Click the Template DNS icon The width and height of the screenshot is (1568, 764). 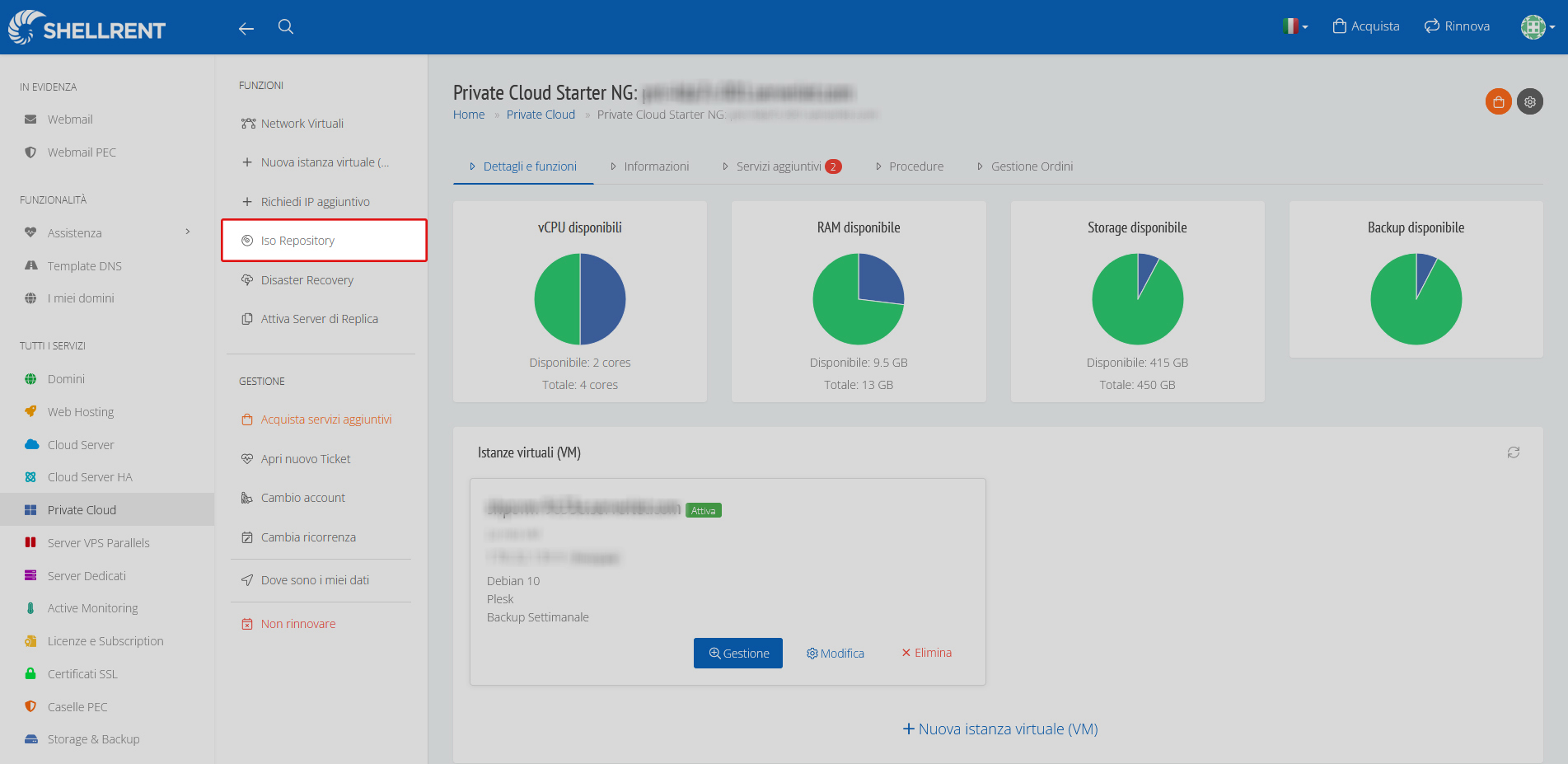(30, 265)
